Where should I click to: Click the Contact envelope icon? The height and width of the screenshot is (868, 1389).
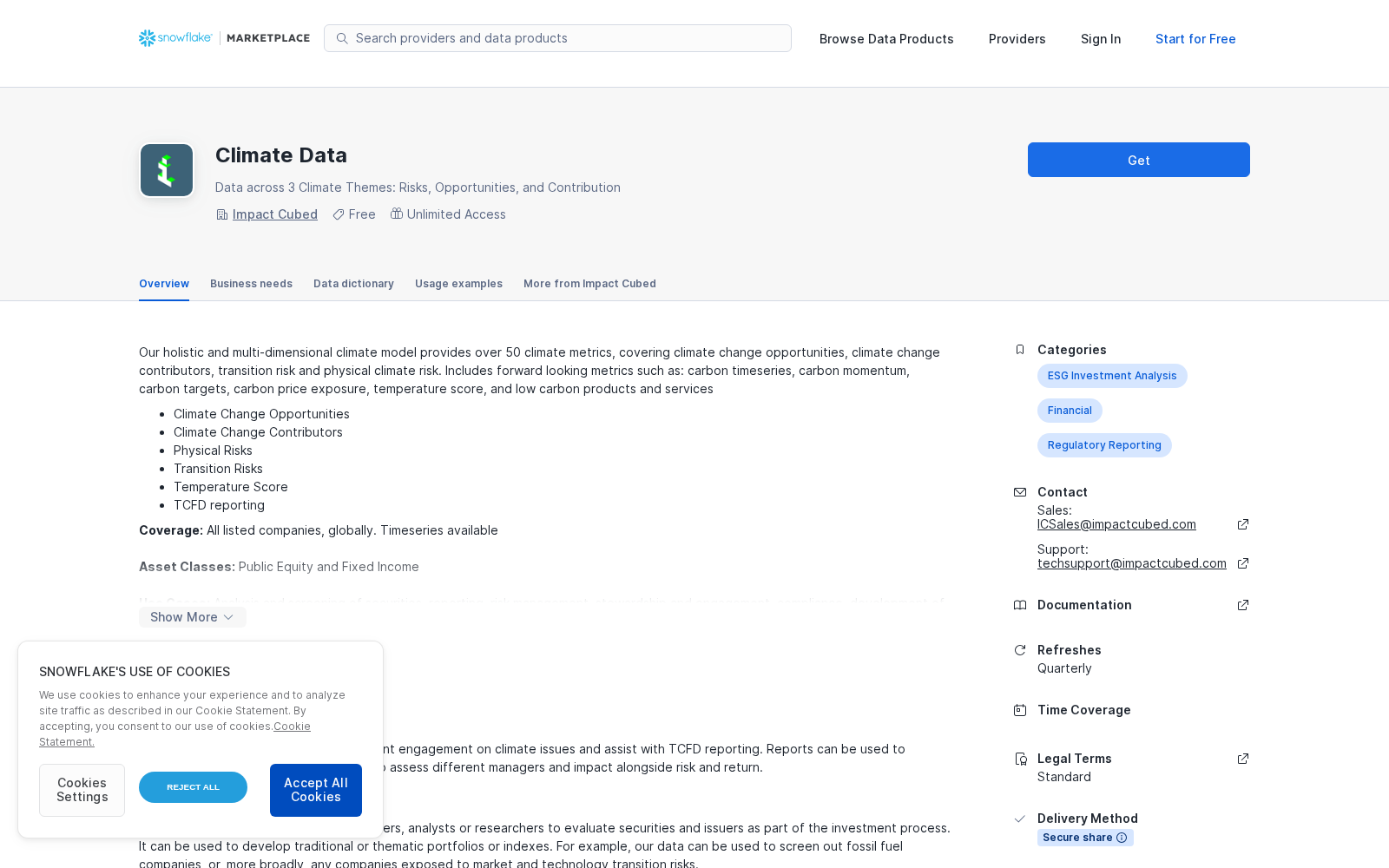[1020, 492]
